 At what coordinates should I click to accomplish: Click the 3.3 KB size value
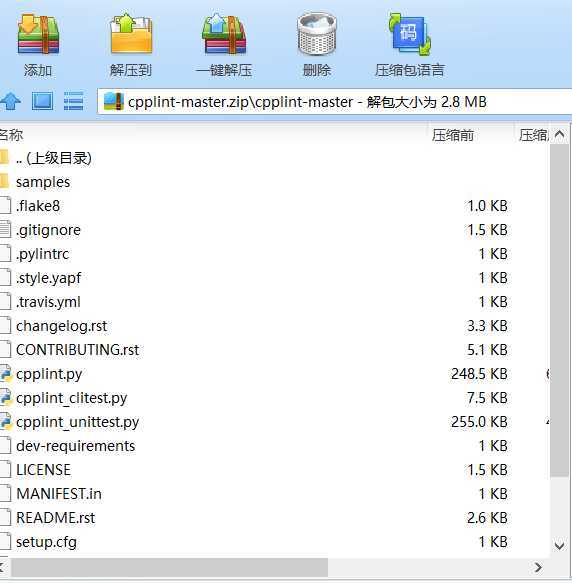tap(487, 326)
